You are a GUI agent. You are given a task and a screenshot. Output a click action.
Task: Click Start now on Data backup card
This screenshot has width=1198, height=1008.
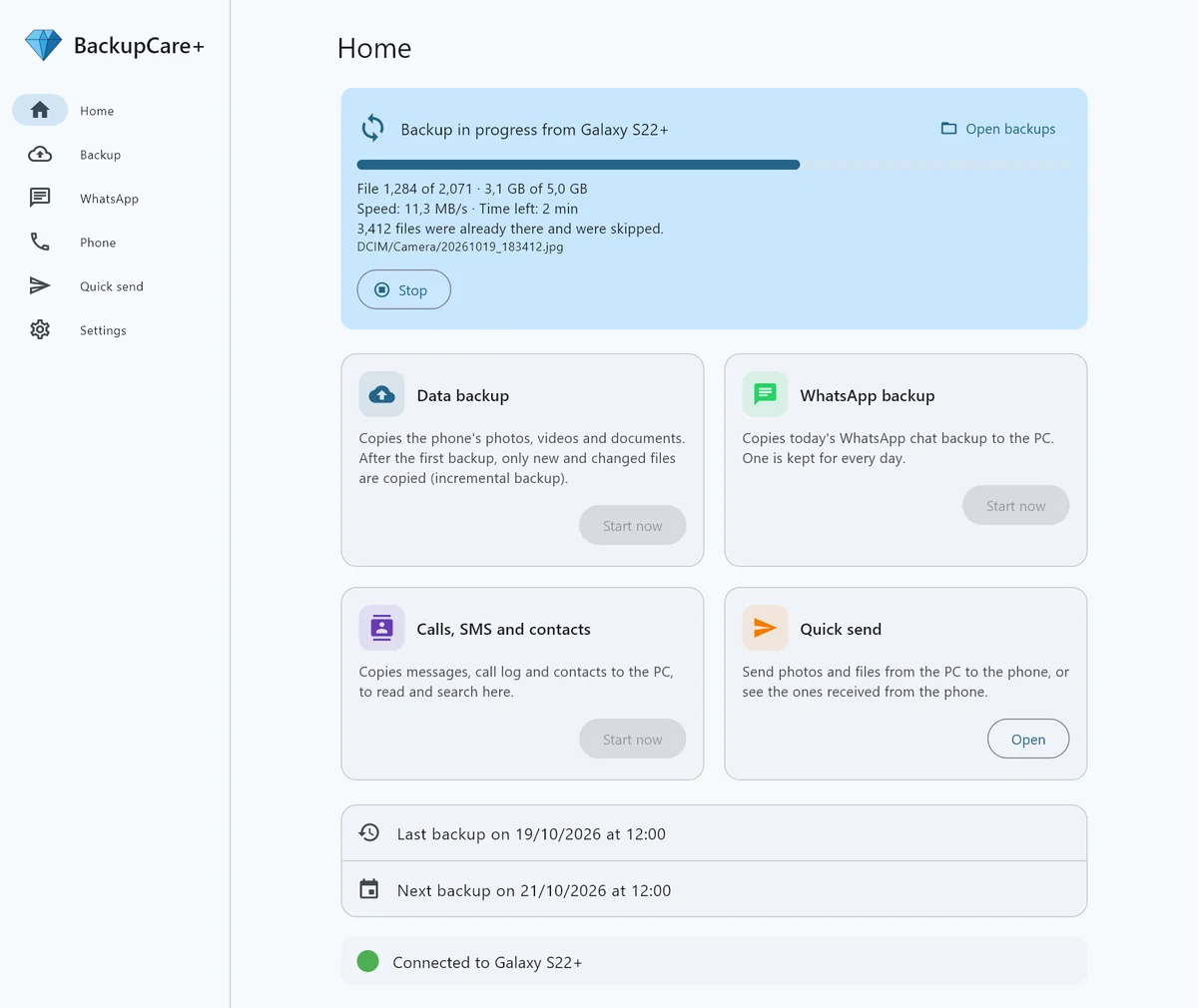click(632, 525)
